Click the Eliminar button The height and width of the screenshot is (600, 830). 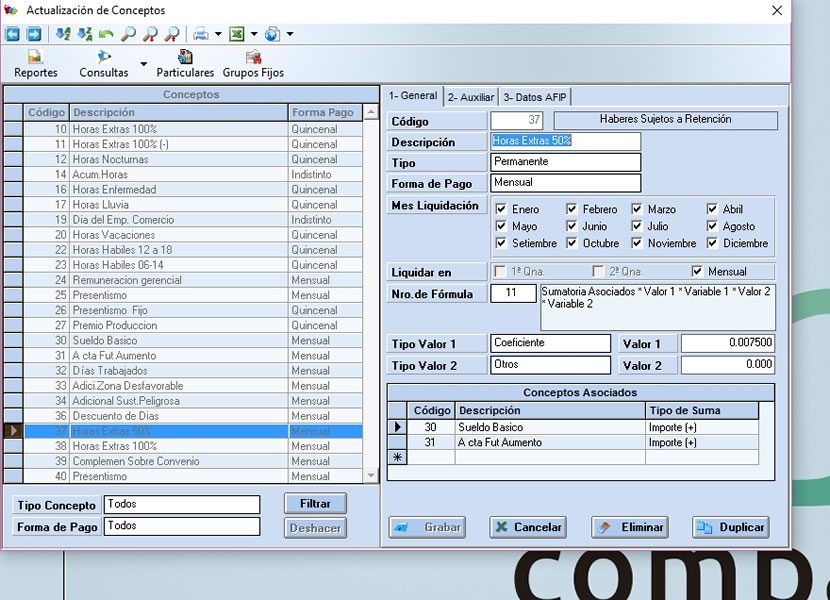click(x=629, y=527)
